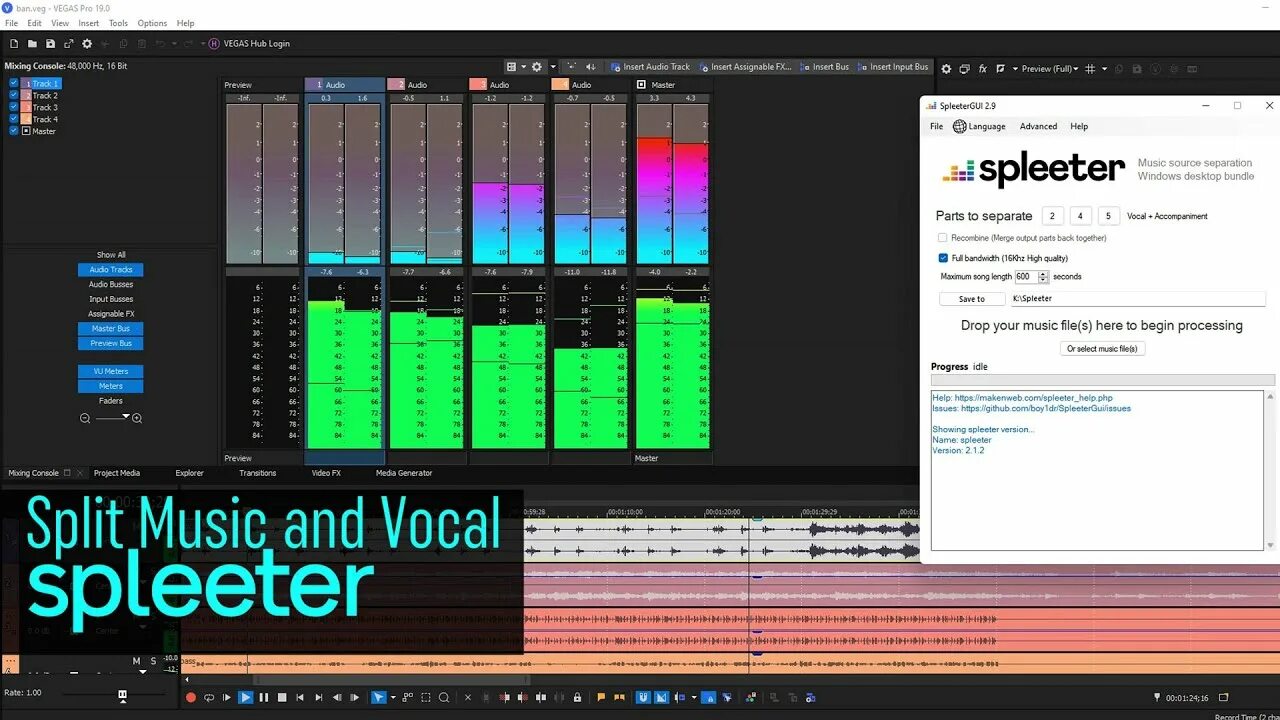Uncheck Master visibility checkbox in channel list
The image size is (1280, 720).
pyautogui.click(x=14, y=131)
